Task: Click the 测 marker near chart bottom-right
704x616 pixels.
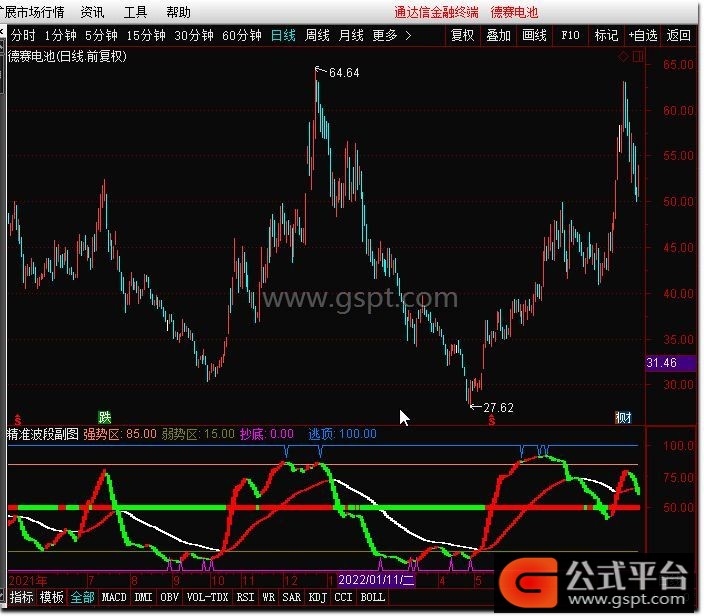Action: (623, 418)
